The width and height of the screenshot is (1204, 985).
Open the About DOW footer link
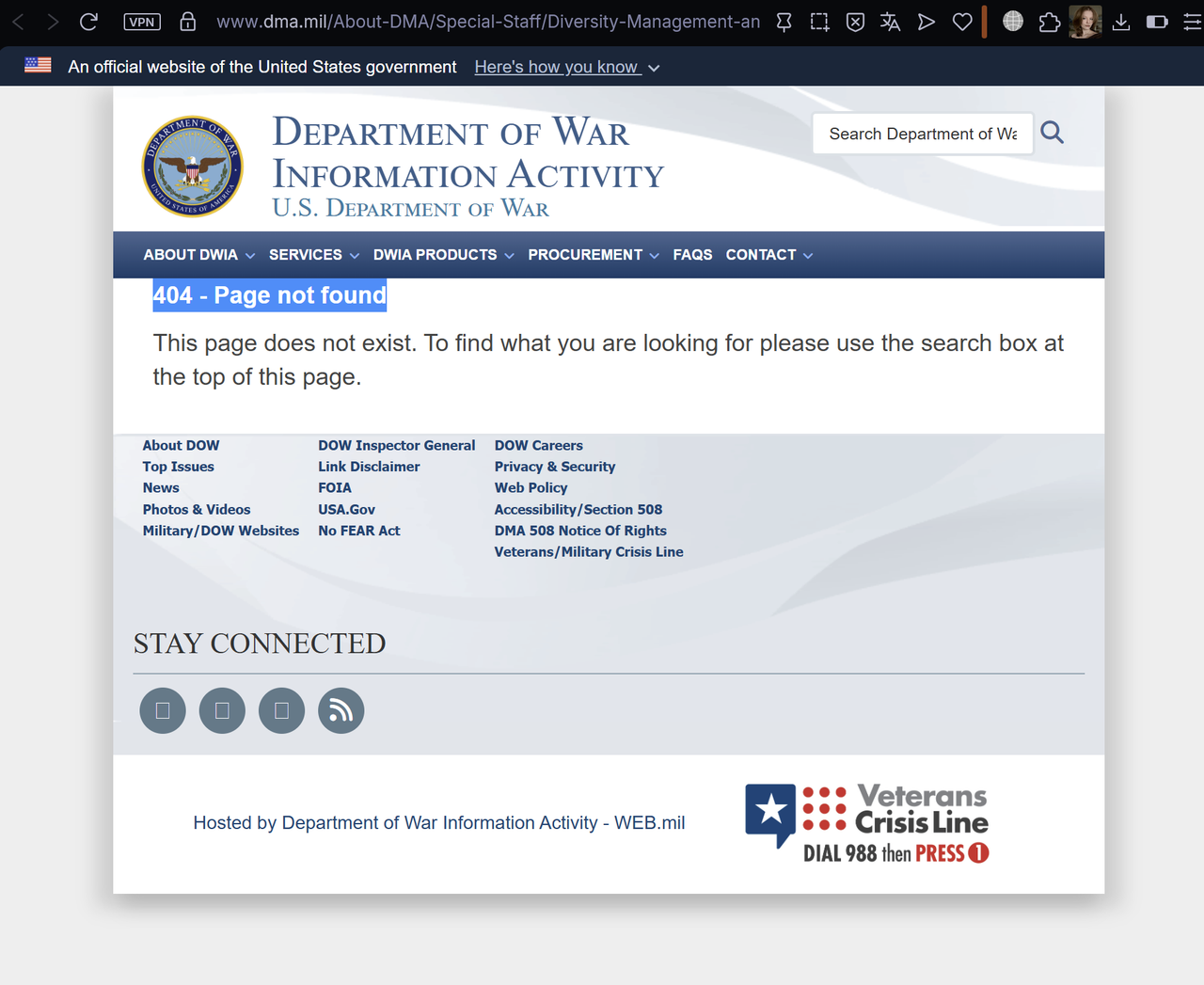[181, 445]
